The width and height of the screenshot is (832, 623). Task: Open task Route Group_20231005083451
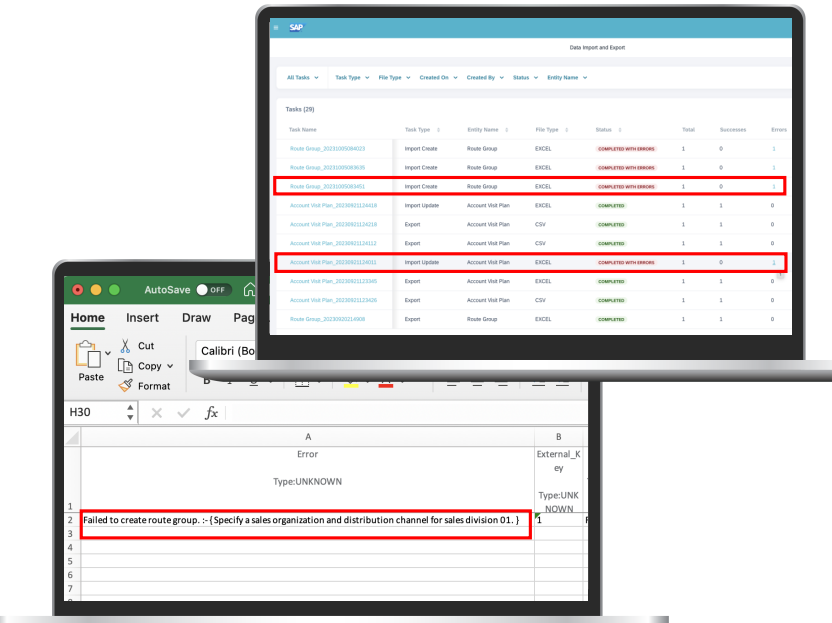pyautogui.click(x=327, y=187)
